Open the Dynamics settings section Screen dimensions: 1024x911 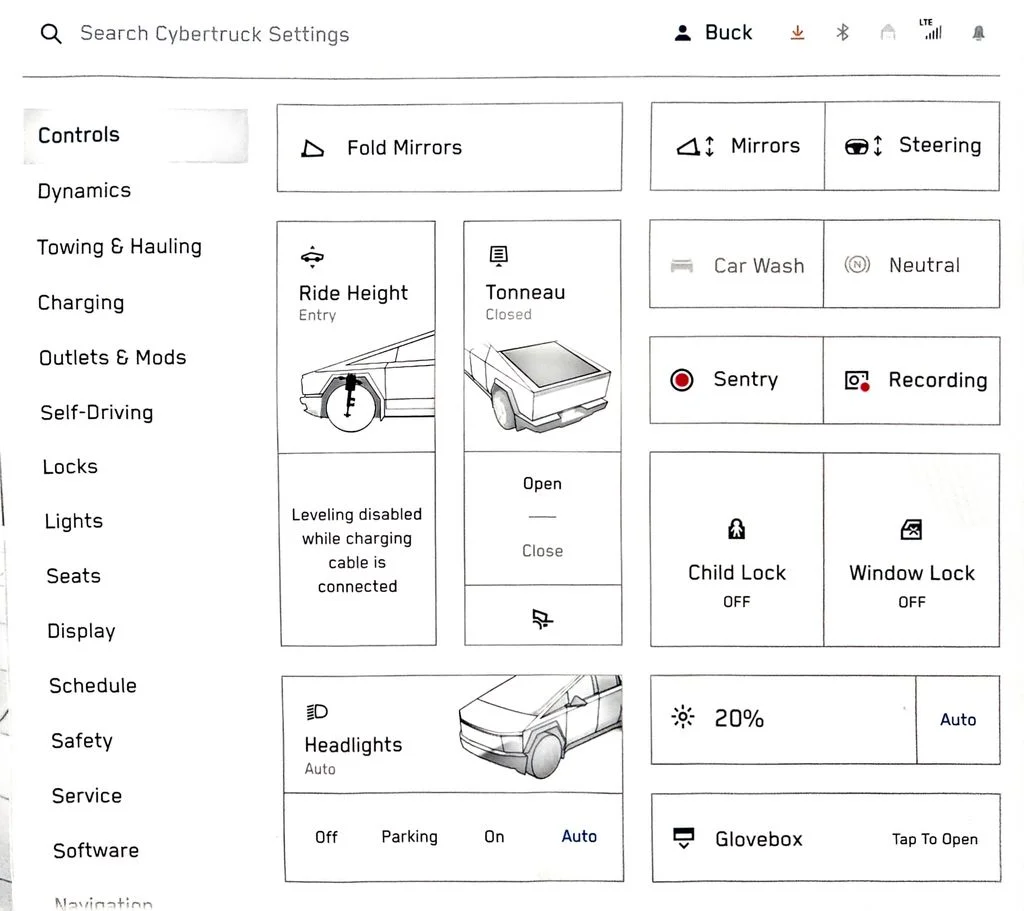pyautogui.click(x=84, y=191)
